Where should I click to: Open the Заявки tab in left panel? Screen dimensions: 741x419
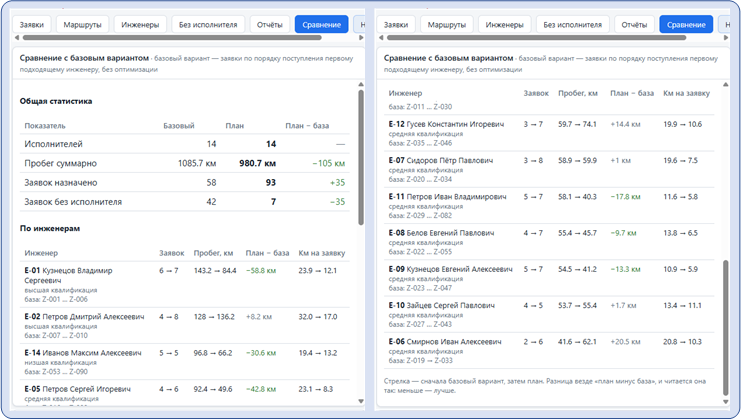pyautogui.click(x=32, y=25)
